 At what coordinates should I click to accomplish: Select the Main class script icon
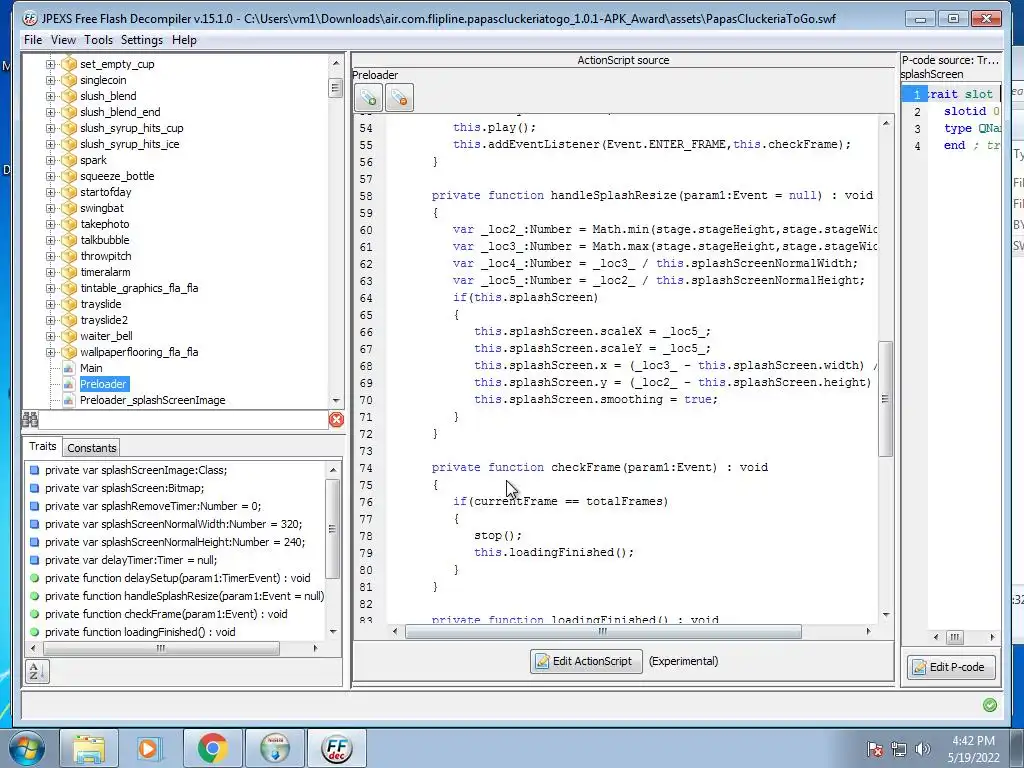click(69, 368)
